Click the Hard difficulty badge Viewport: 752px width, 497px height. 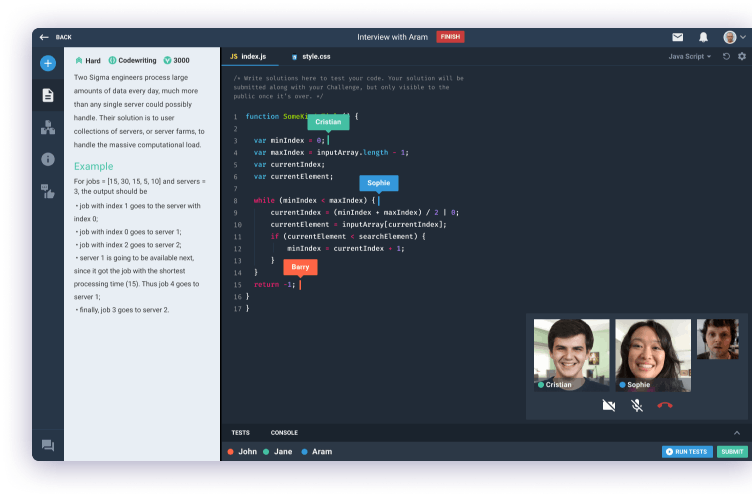(x=88, y=60)
